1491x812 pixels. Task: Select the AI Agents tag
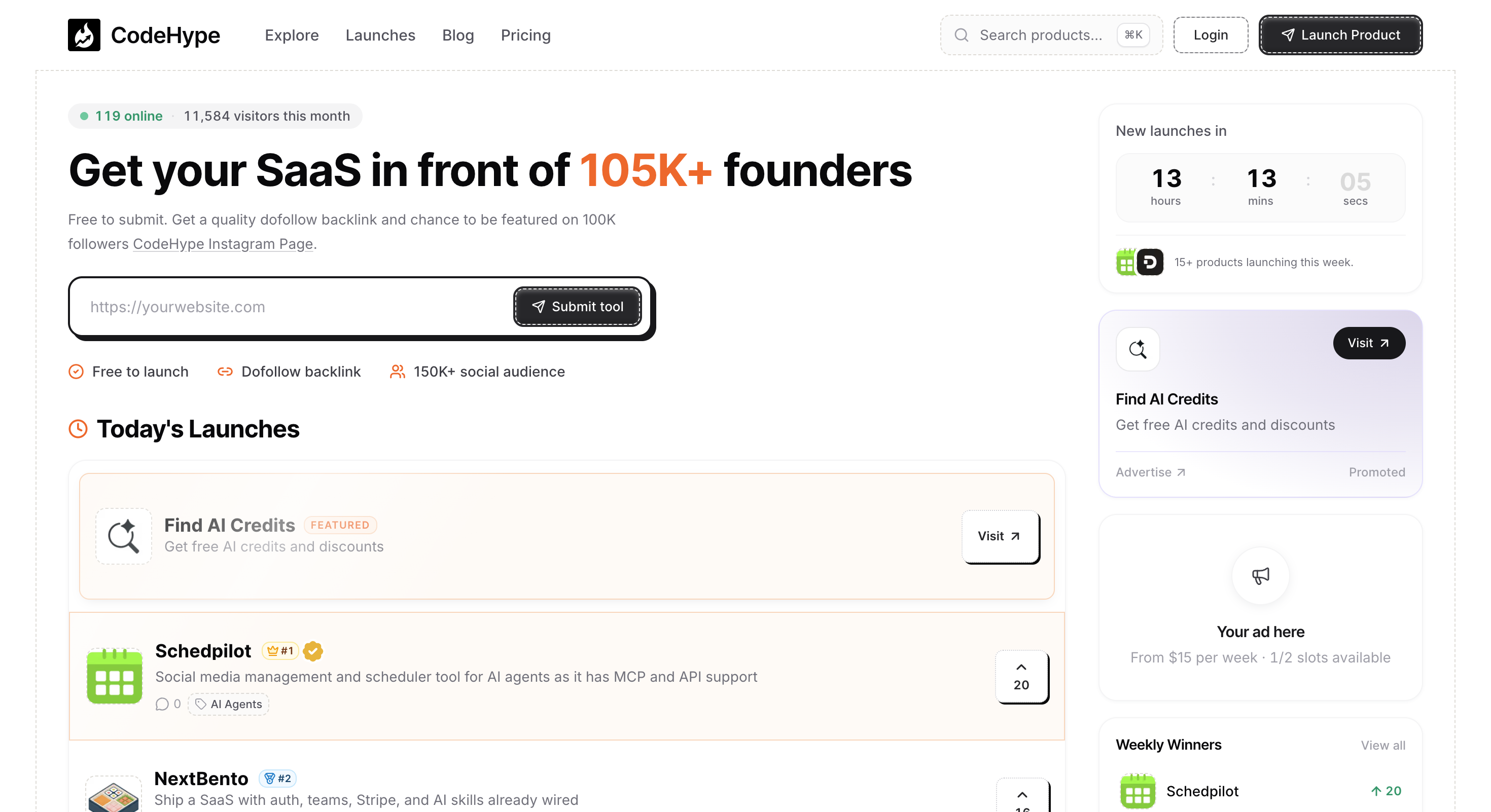pos(229,704)
